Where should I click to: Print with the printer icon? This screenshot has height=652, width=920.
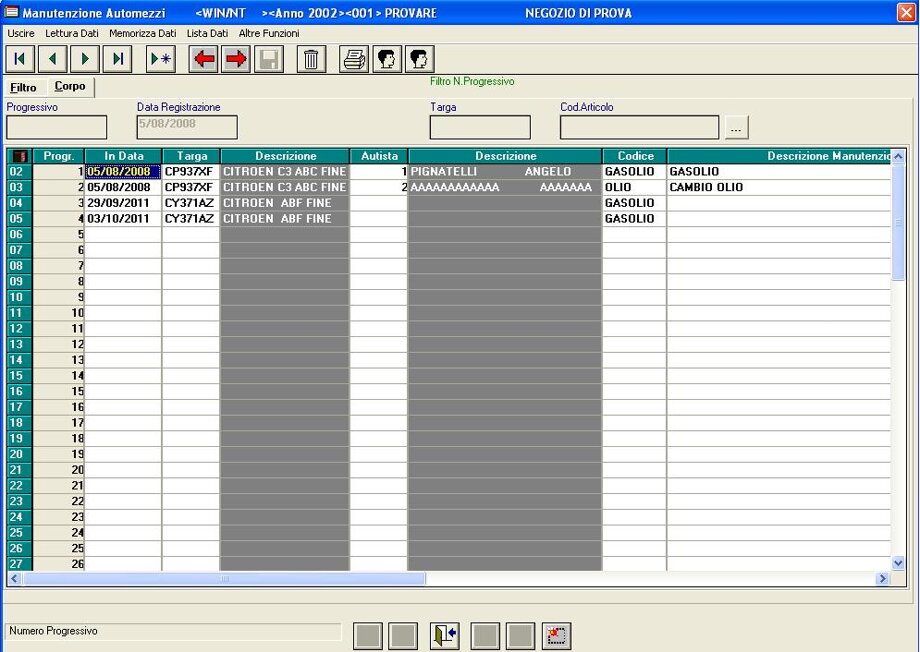pyautogui.click(x=354, y=59)
